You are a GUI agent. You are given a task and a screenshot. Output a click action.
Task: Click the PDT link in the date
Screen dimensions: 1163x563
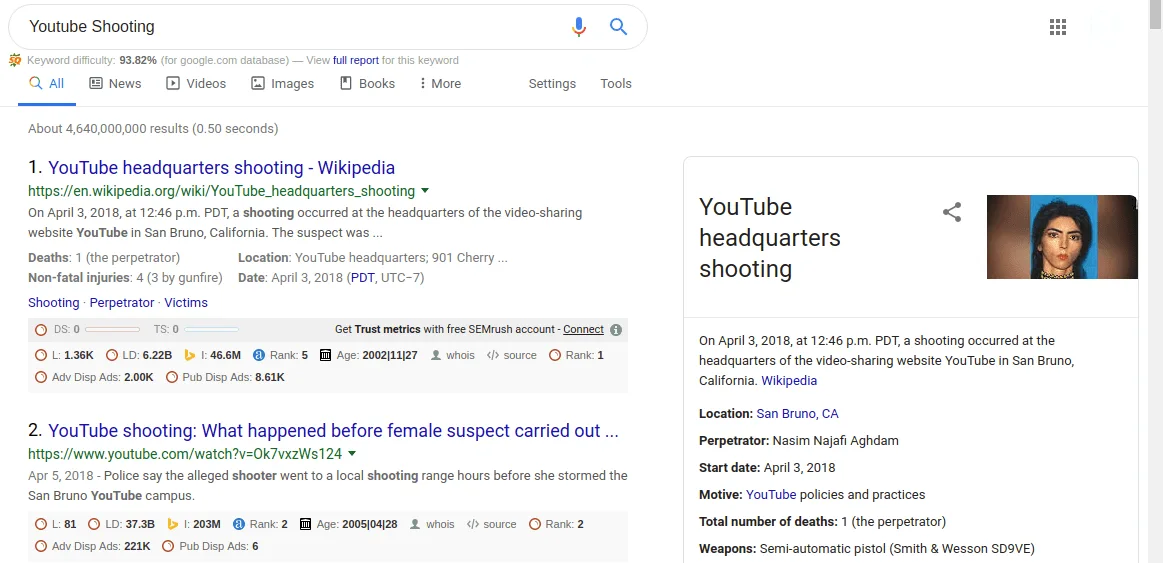[x=363, y=277]
